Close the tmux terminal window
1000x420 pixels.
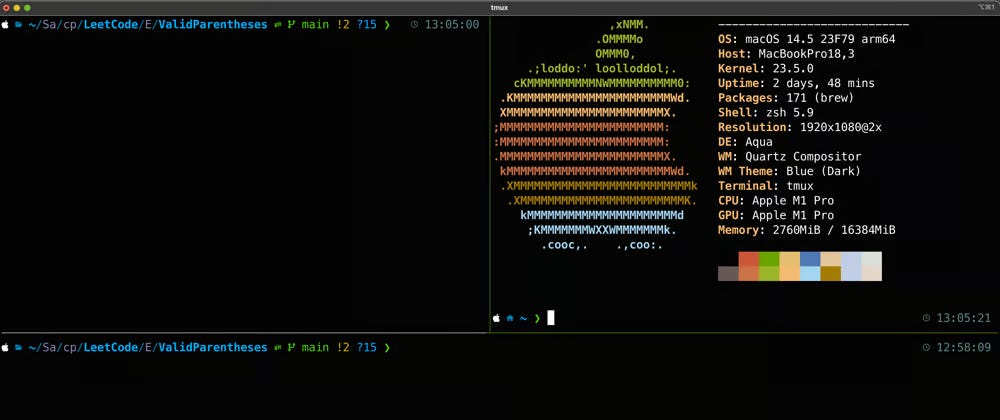tap(6, 8)
